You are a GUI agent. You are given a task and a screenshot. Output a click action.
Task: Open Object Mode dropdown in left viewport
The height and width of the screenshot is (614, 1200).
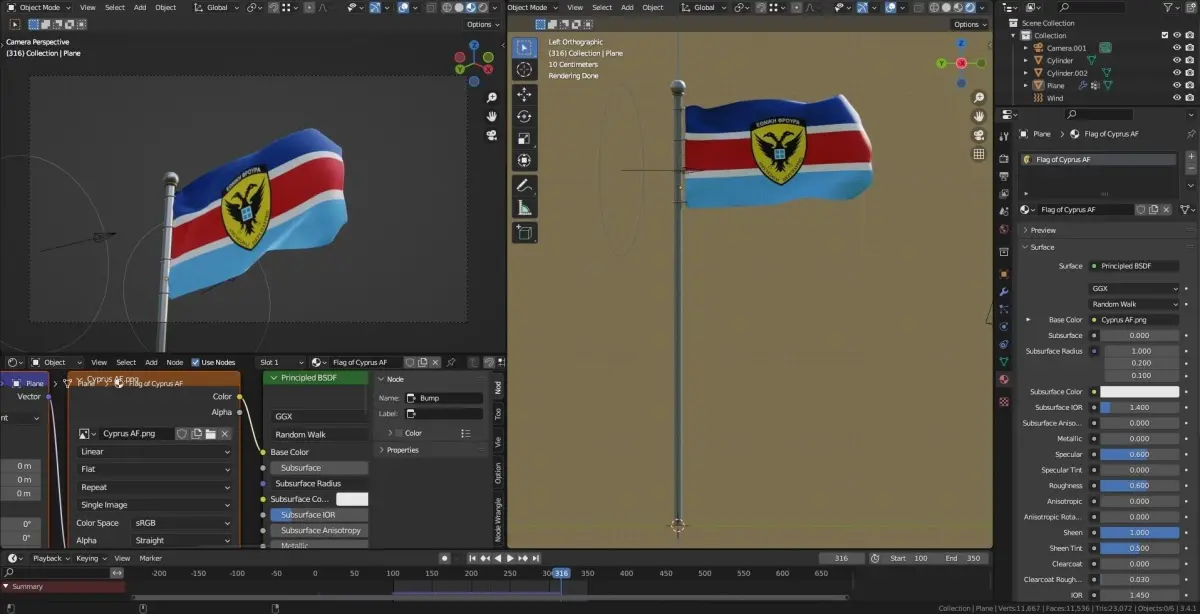click(x=38, y=7)
